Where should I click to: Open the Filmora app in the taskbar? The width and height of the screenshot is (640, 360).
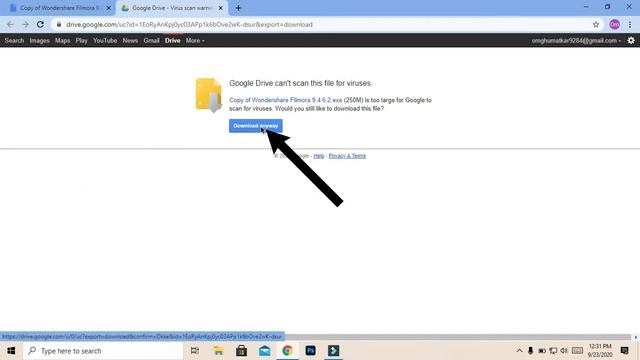pyautogui.click(x=333, y=351)
